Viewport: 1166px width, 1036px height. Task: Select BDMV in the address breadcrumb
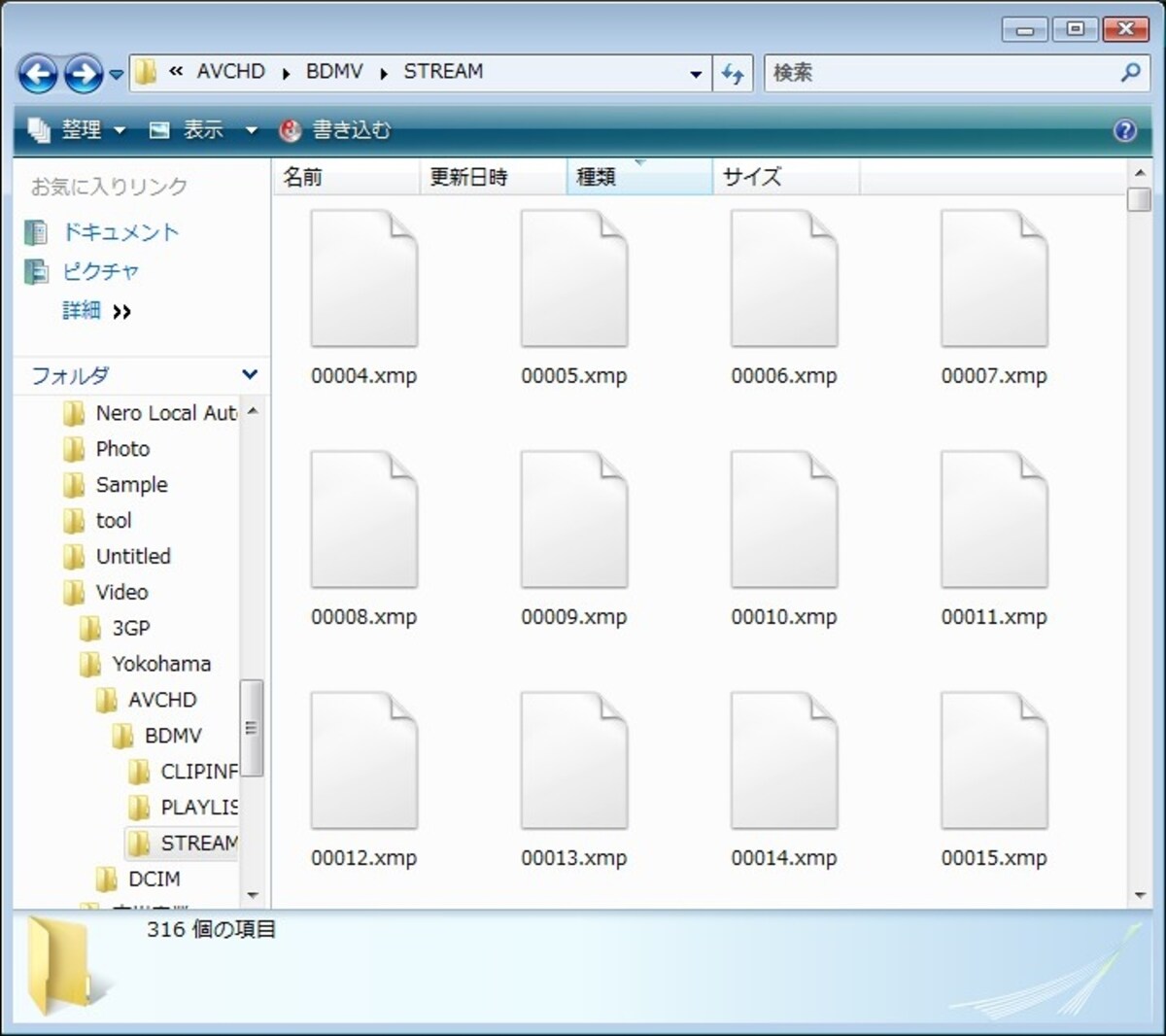(334, 71)
